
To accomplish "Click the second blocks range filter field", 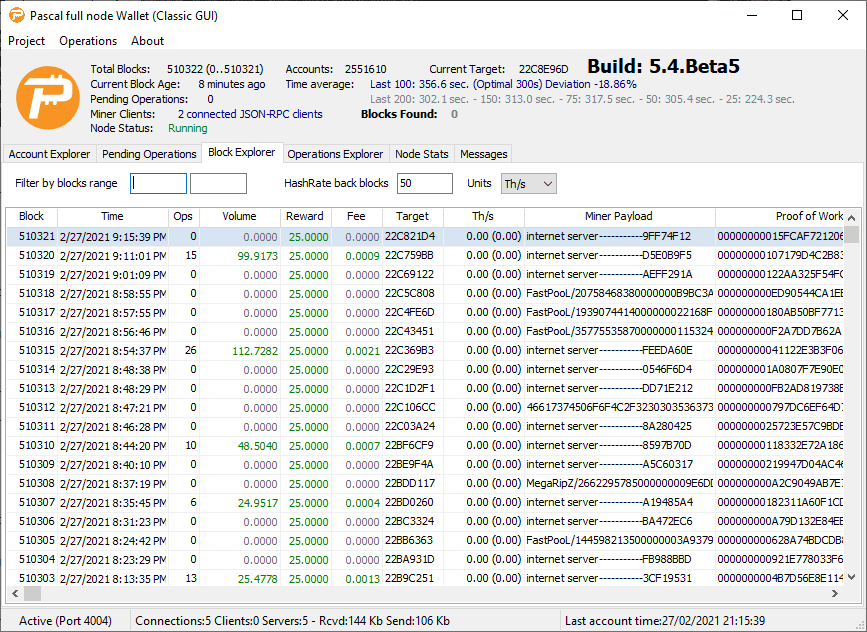I will tap(218, 184).
